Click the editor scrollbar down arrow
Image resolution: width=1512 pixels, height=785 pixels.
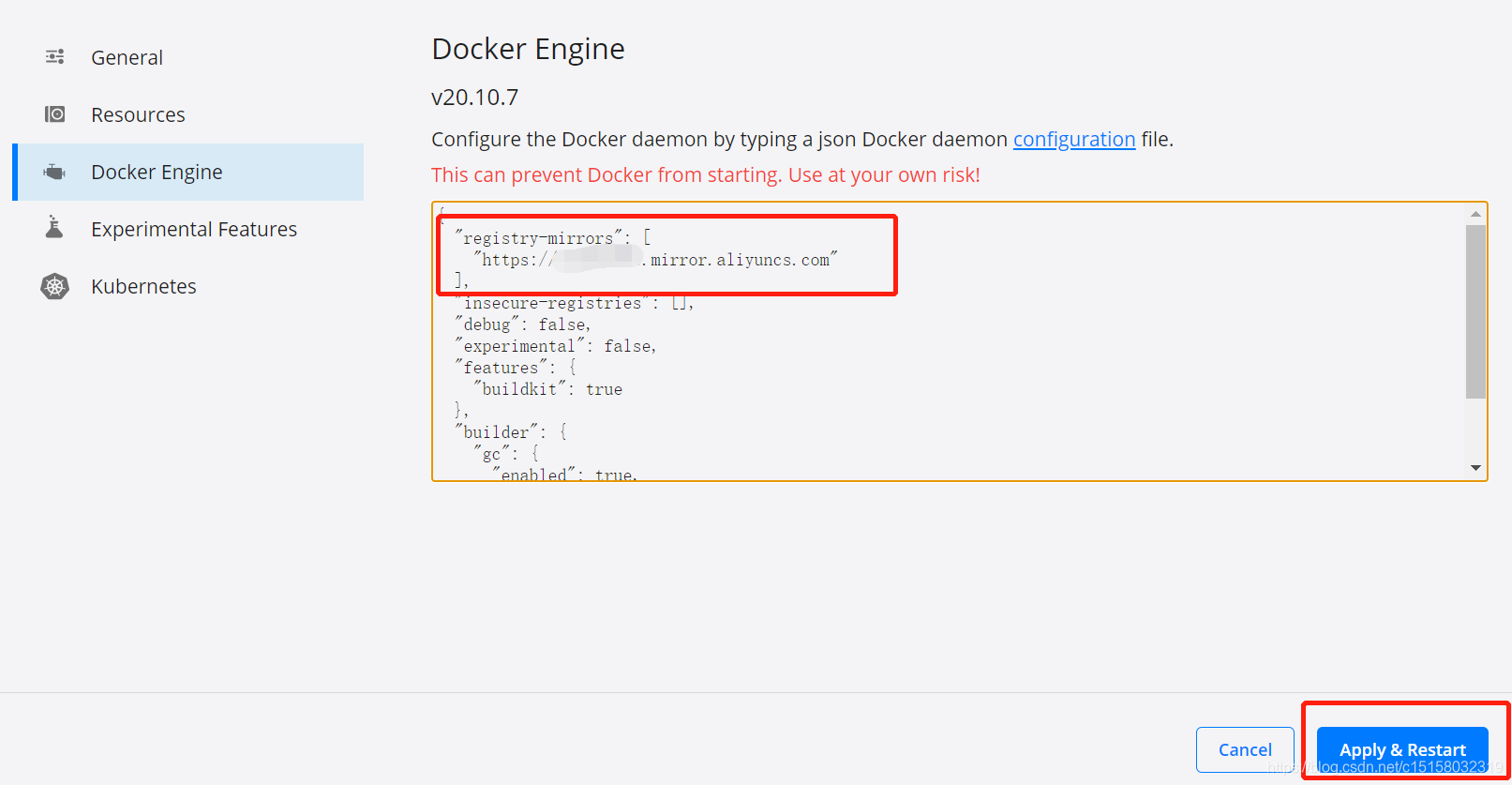pos(1476,467)
